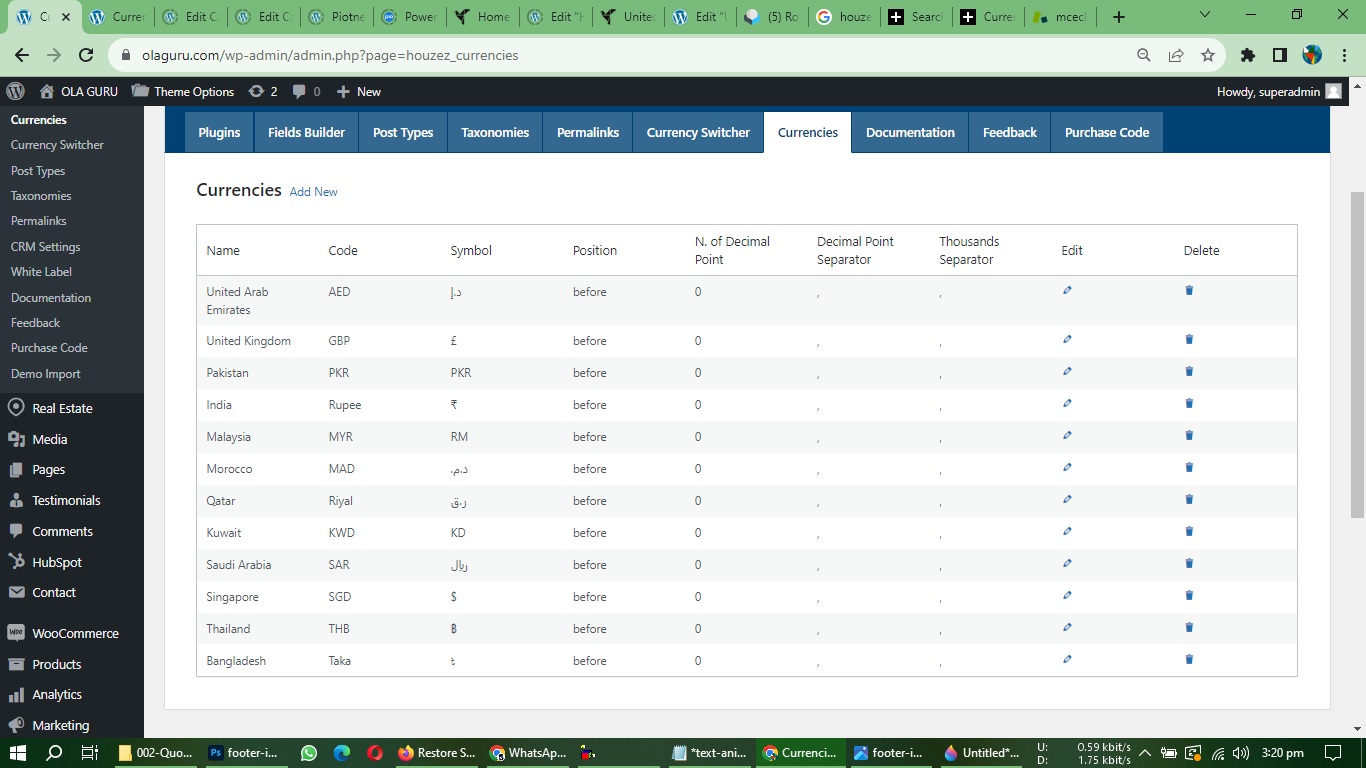The image size is (1366, 768).
Task: Delete the Bangladesh Taka currency
Action: click(x=1189, y=659)
